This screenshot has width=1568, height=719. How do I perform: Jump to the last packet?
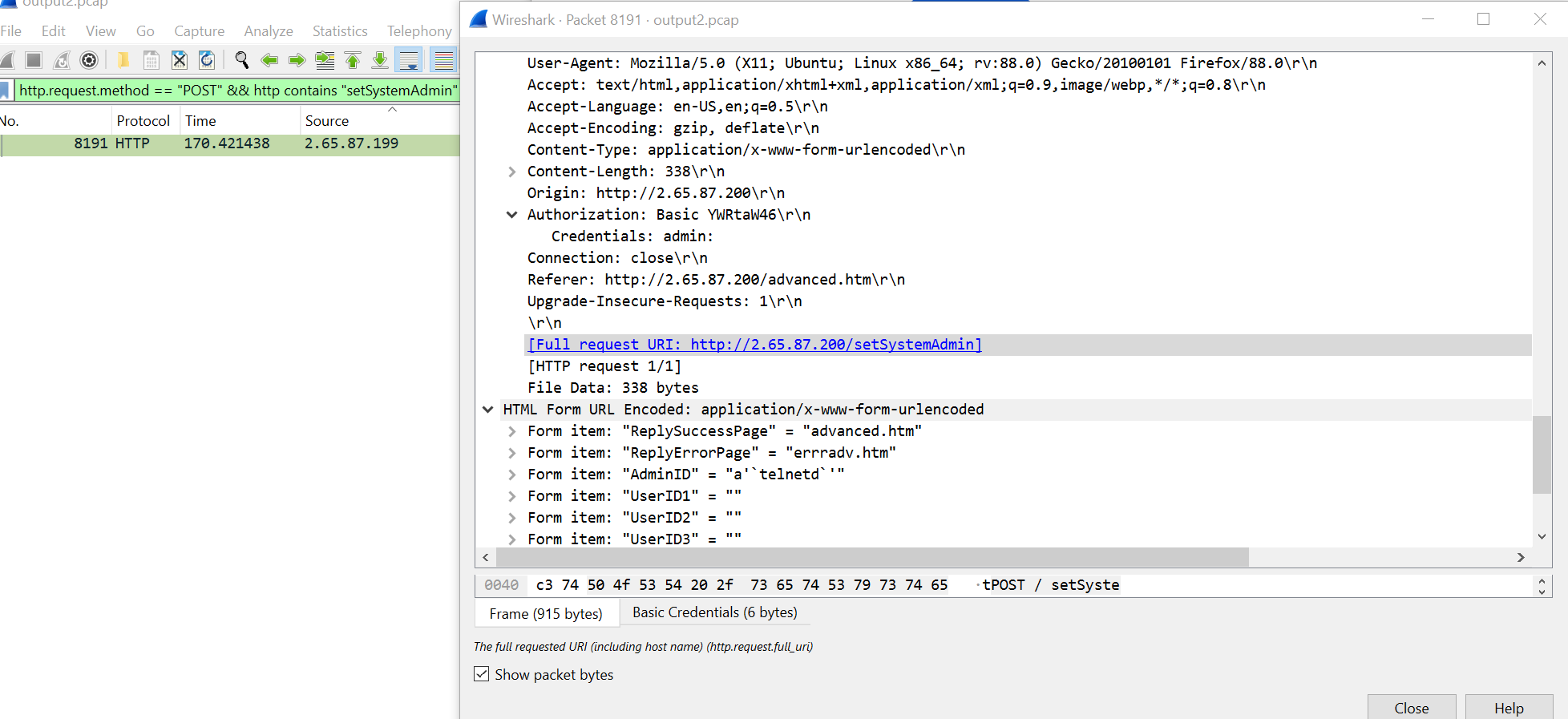pos(380,60)
